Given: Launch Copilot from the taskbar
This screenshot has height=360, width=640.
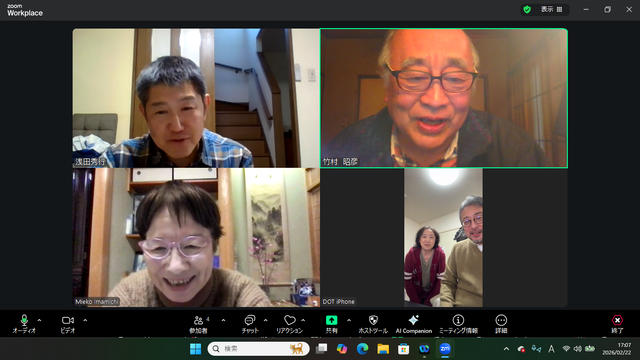Looking at the screenshot, I should (x=342, y=349).
